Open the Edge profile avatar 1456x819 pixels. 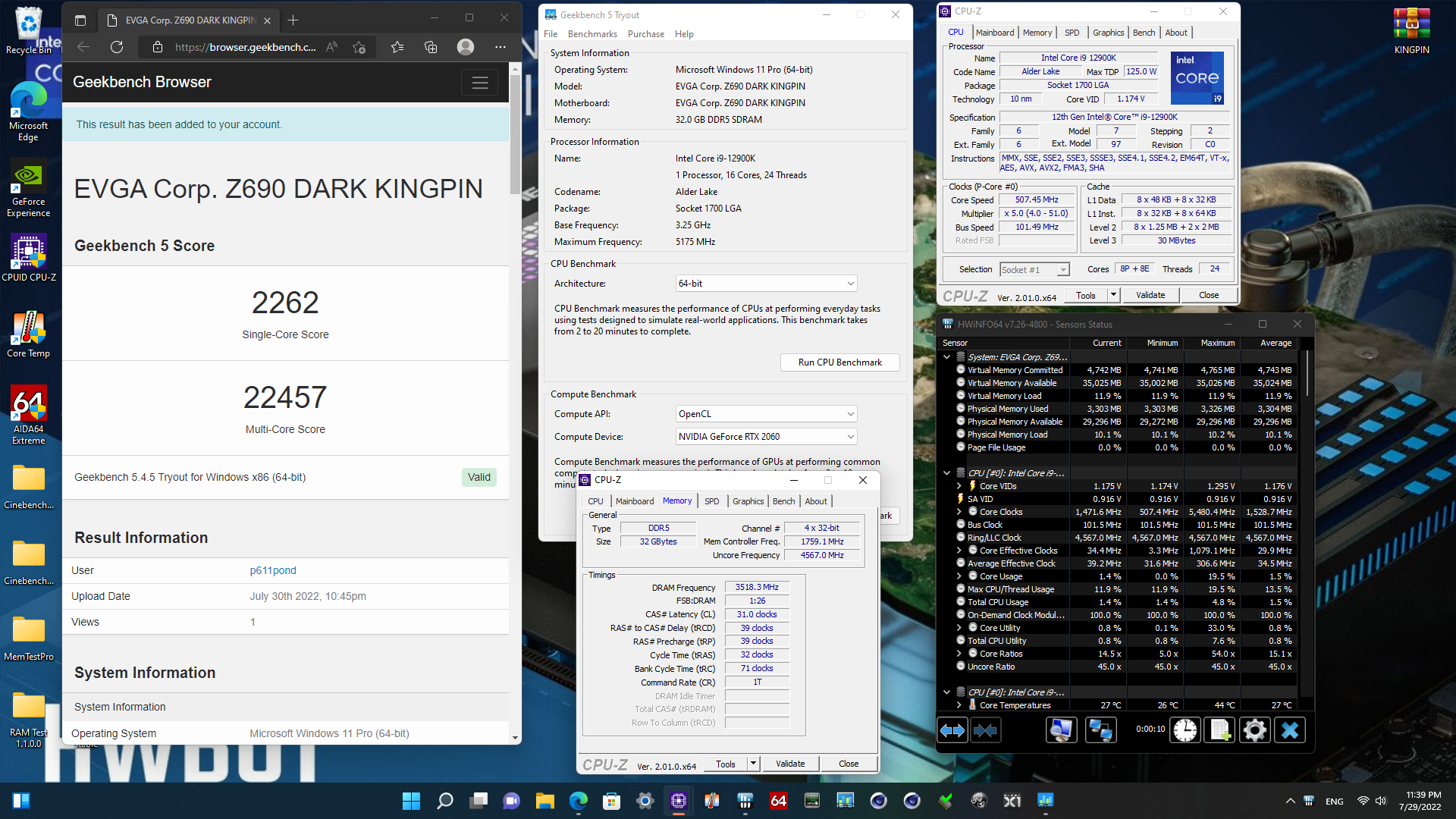(x=466, y=47)
